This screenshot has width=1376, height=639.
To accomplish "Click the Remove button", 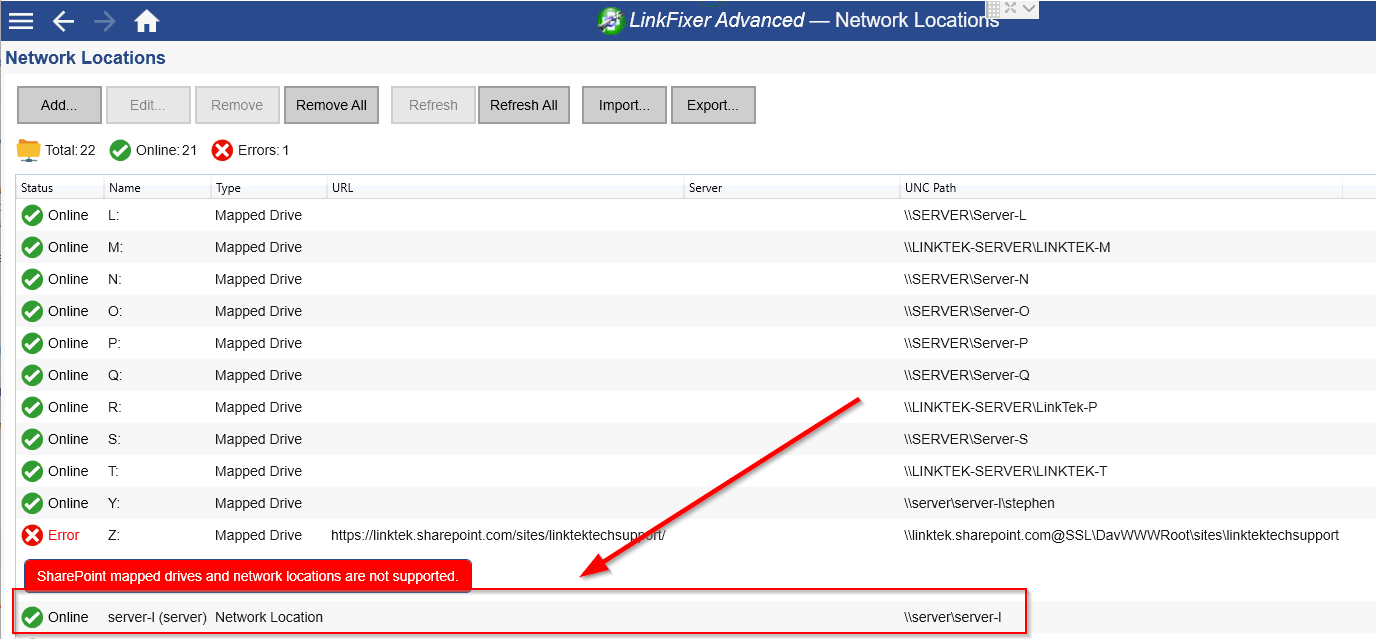I will pyautogui.click(x=237, y=105).
